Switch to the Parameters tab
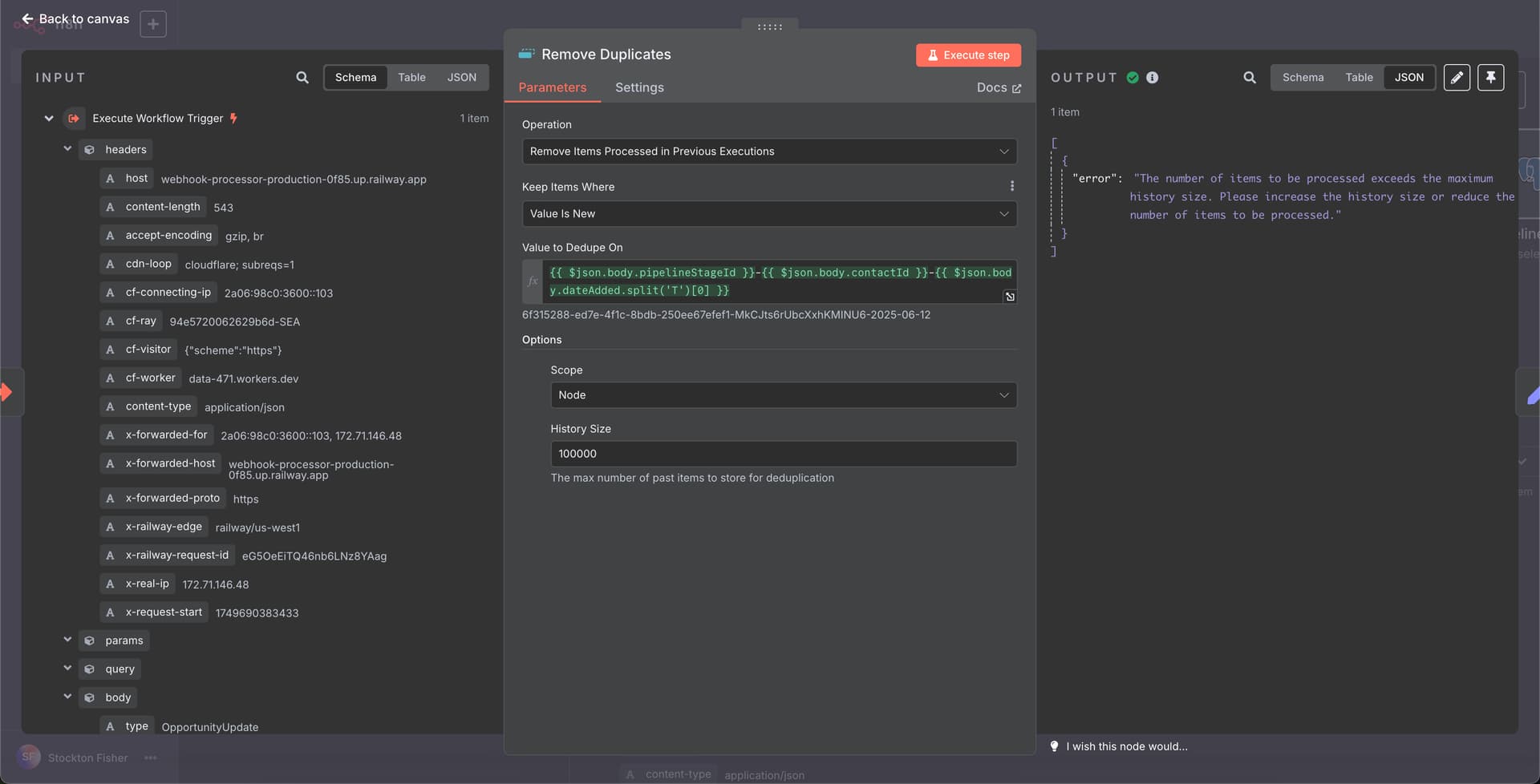 click(x=552, y=87)
